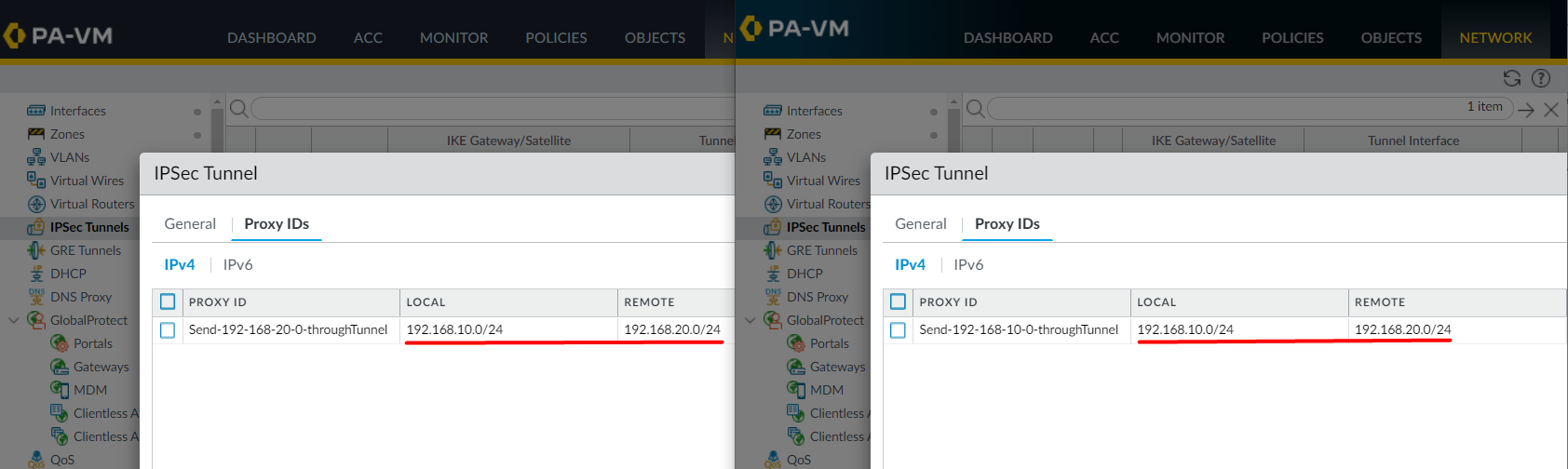Toggle select-all checkbox in left Proxy ID header
This screenshot has width=1568, height=469.
pyautogui.click(x=168, y=301)
